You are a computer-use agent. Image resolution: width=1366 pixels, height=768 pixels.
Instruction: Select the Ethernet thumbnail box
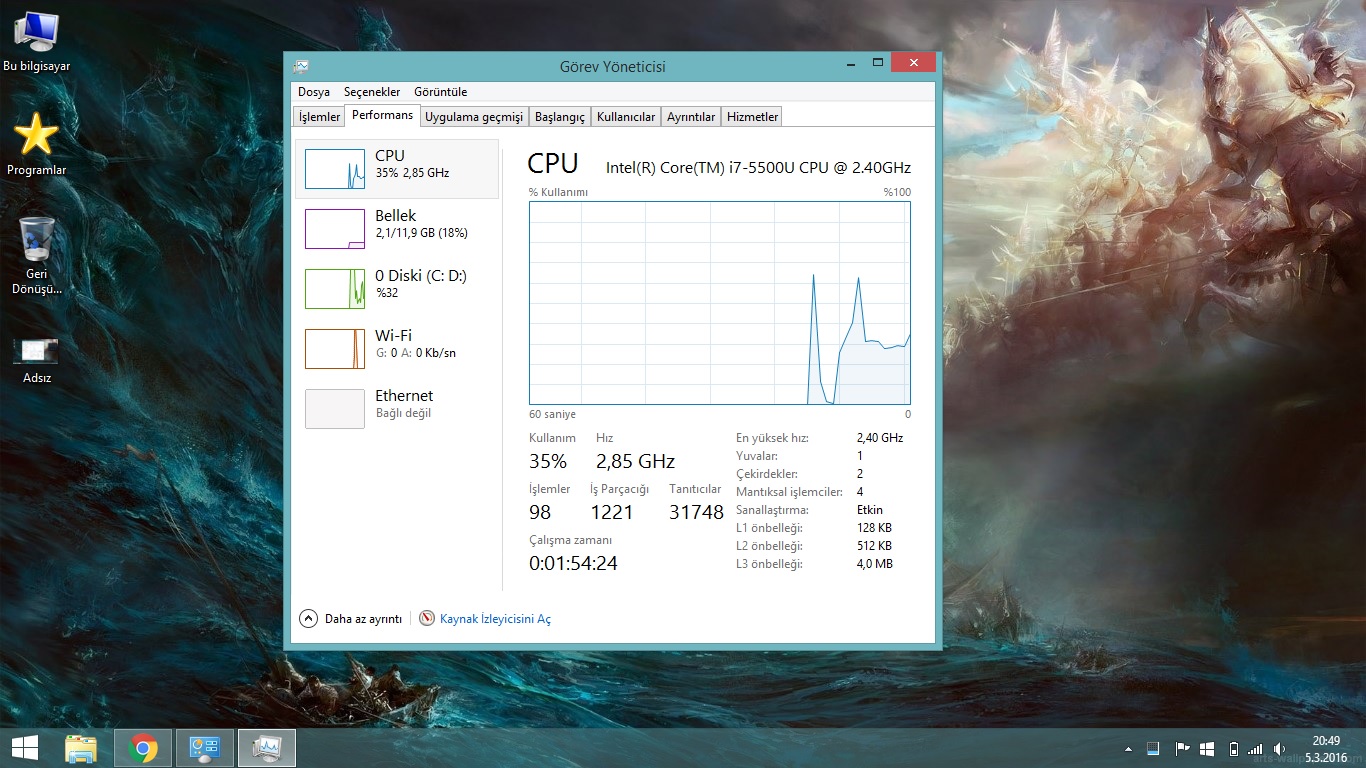point(335,409)
